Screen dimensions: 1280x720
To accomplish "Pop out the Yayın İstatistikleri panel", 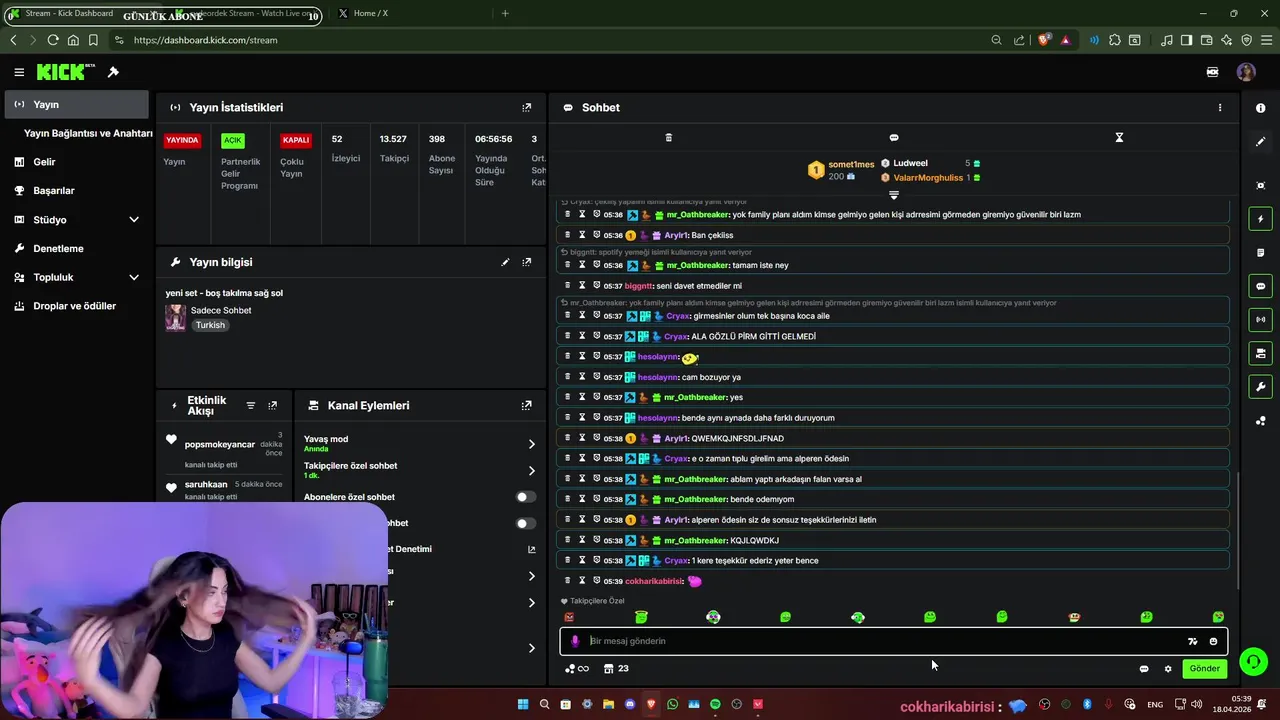I will pyautogui.click(x=527, y=107).
